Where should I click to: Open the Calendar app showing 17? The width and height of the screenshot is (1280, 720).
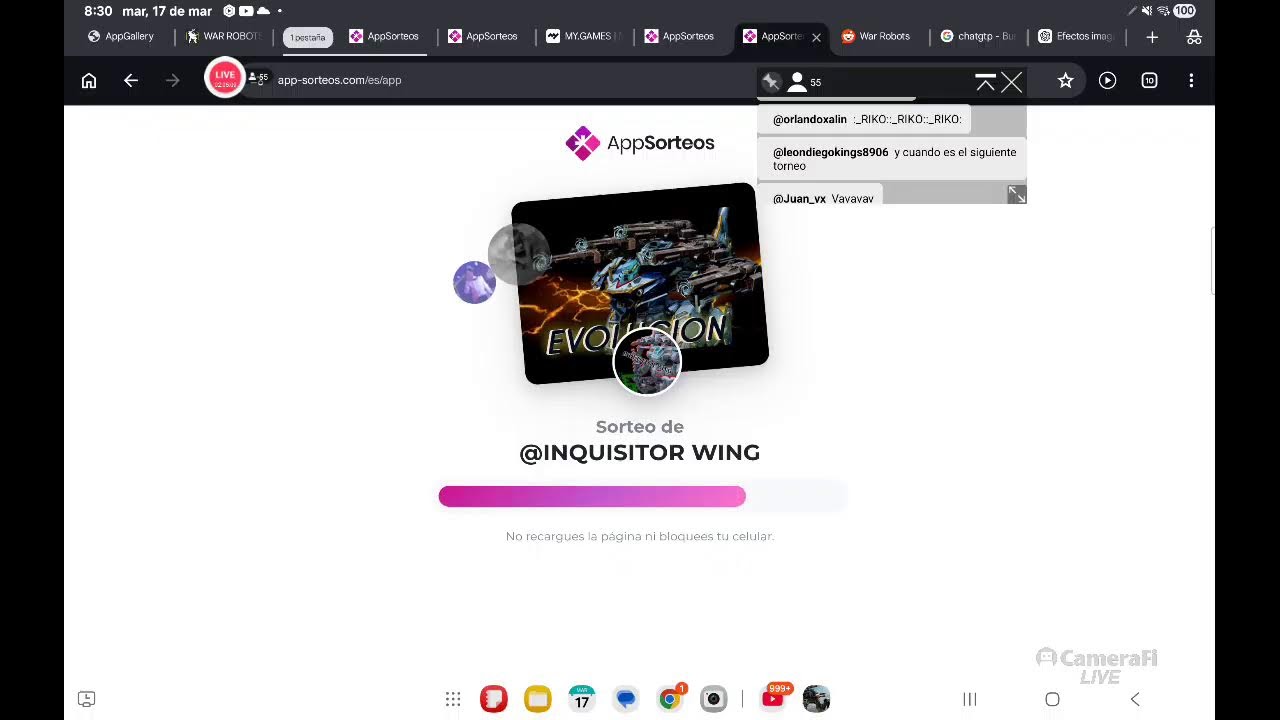coord(582,699)
